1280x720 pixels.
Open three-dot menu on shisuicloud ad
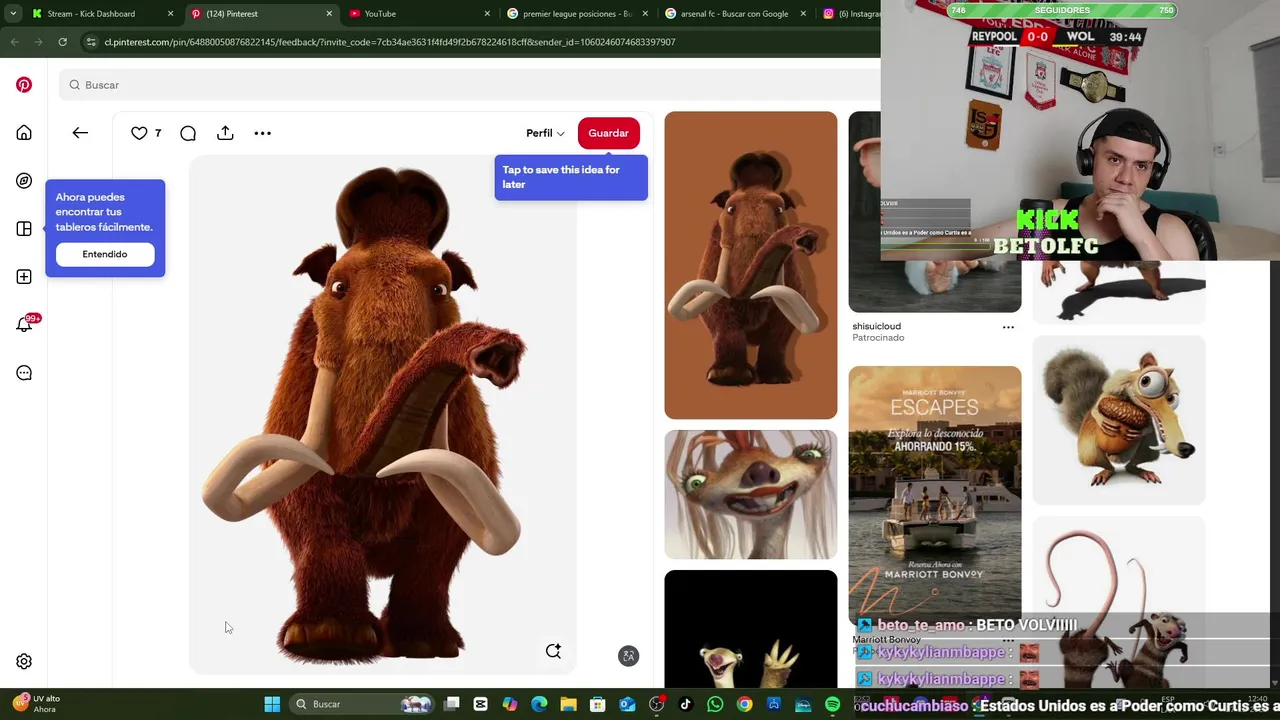[1008, 327]
